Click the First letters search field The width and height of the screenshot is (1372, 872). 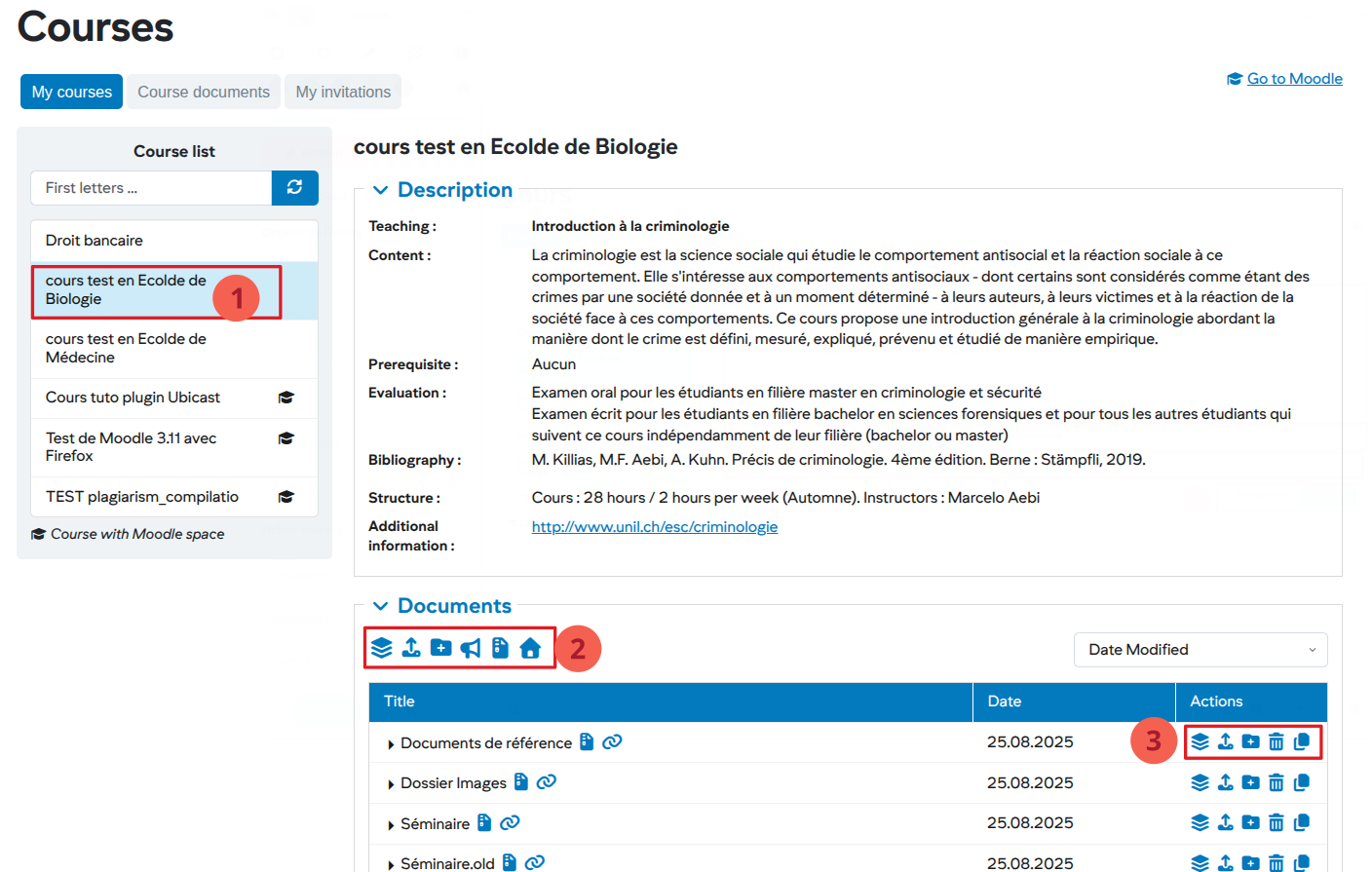(151, 188)
